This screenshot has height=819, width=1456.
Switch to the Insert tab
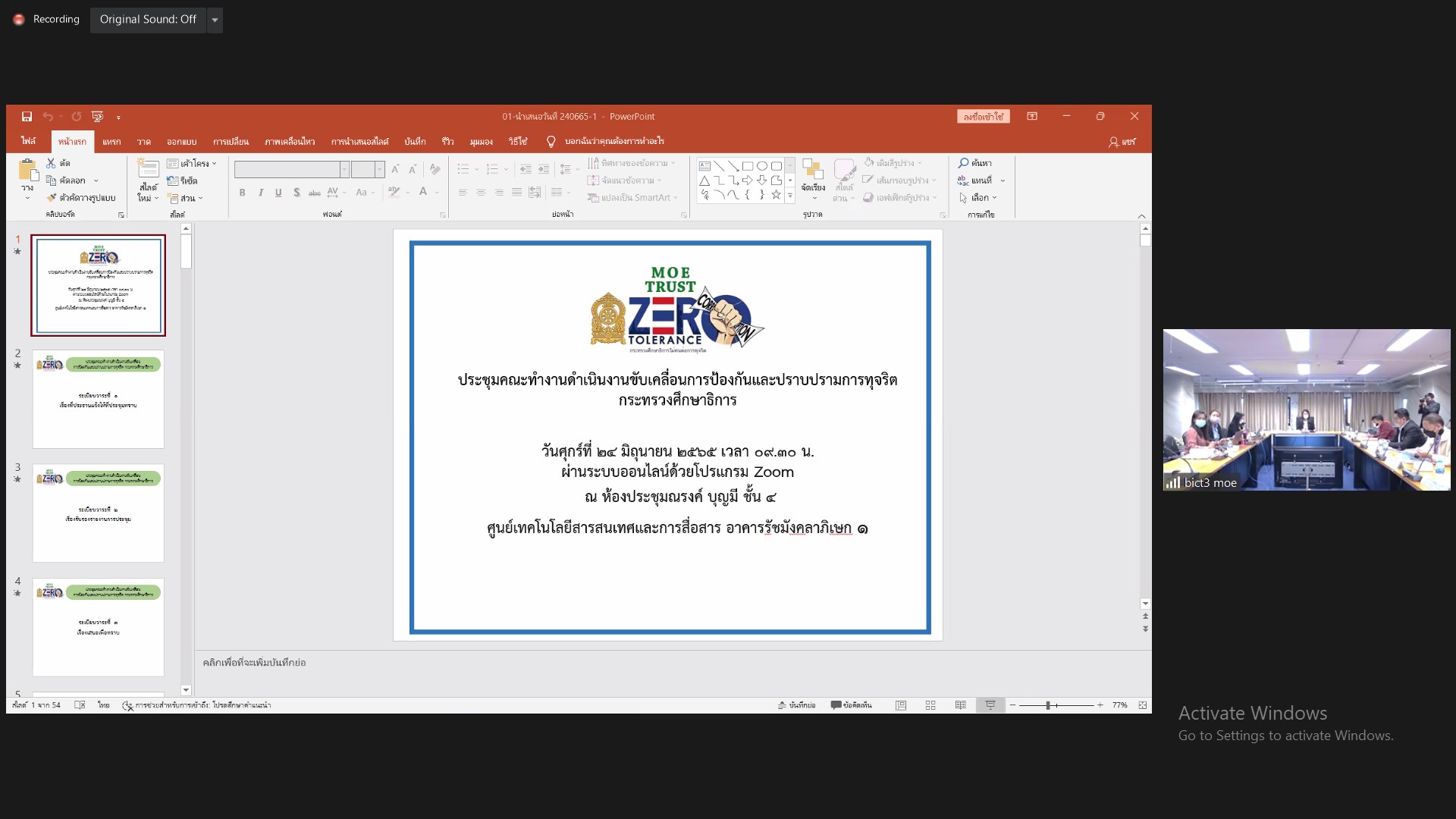click(111, 142)
